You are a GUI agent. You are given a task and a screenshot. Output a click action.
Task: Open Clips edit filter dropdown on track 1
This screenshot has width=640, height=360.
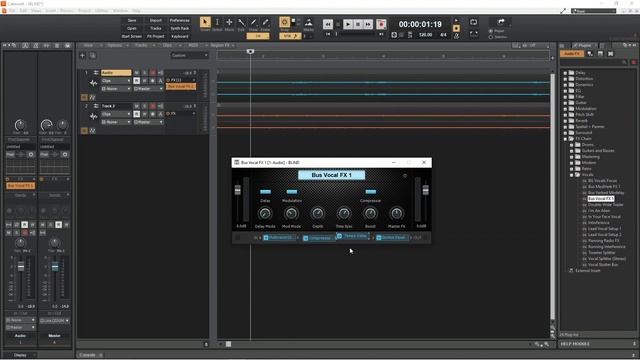116,81
